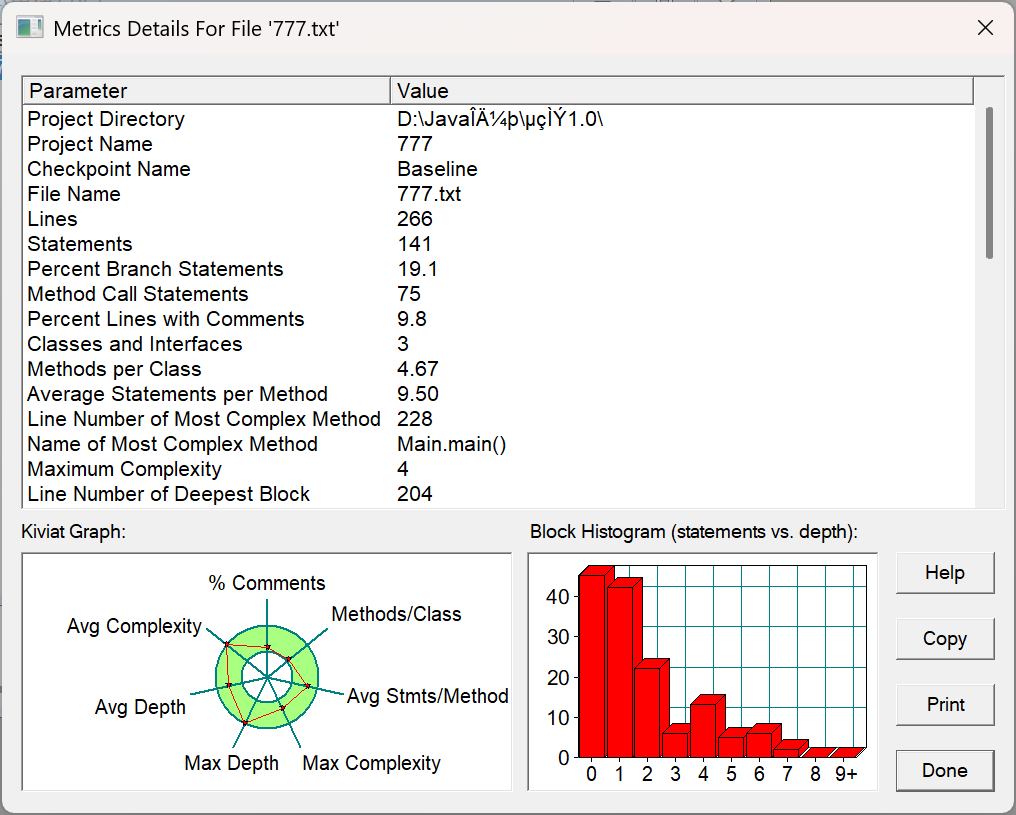Viewport: 1016px width, 815px height.
Task: Select Name of Most Complex Method row
Action: point(499,444)
